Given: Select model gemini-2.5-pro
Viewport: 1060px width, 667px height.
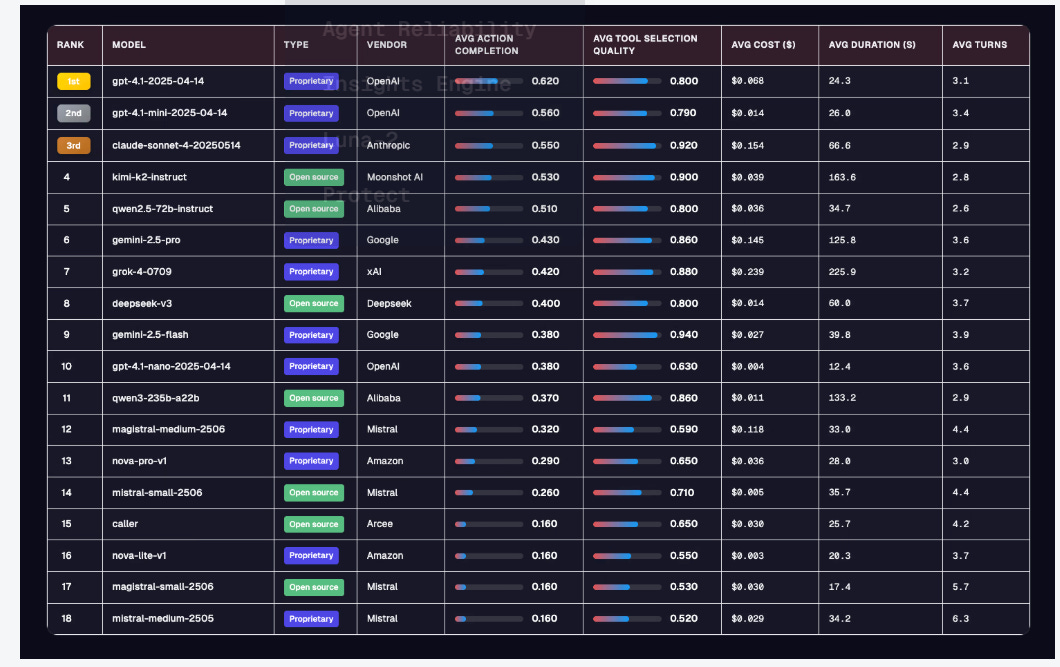Looking at the screenshot, I should pyautogui.click(x=146, y=240).
